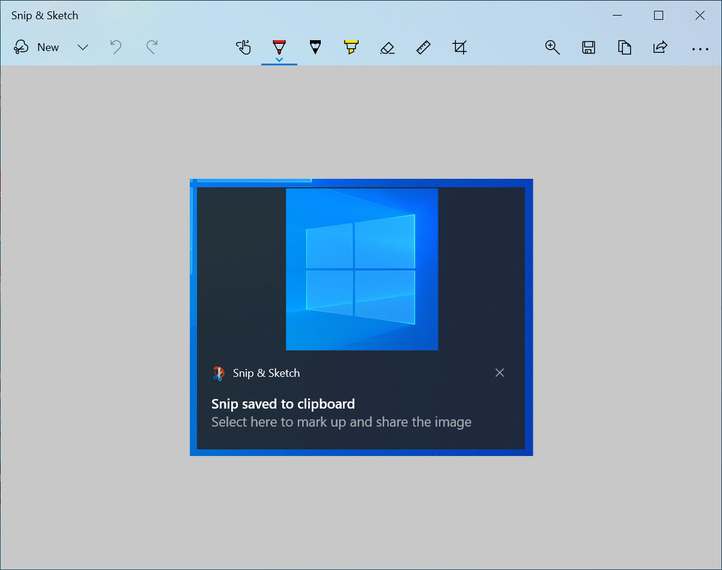This screenshot has height=570, width=722.
Task: Toggle Touch Writing mode
Action: (x=243, y=47)
